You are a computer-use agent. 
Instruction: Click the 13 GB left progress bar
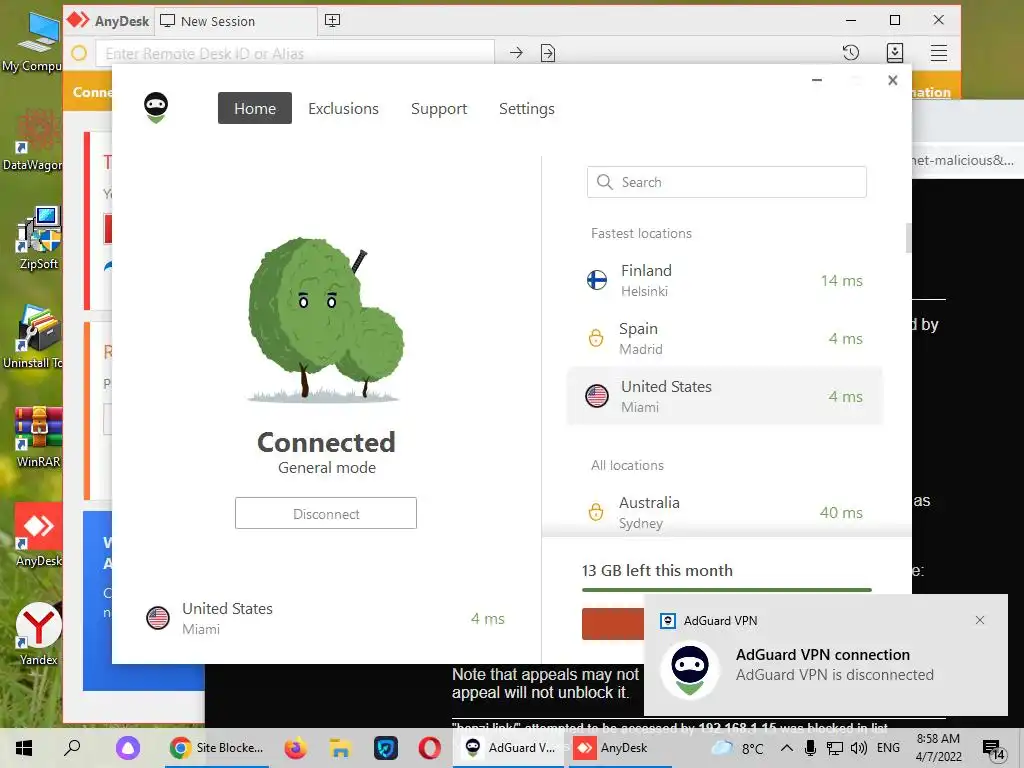[x=726, y=589]
